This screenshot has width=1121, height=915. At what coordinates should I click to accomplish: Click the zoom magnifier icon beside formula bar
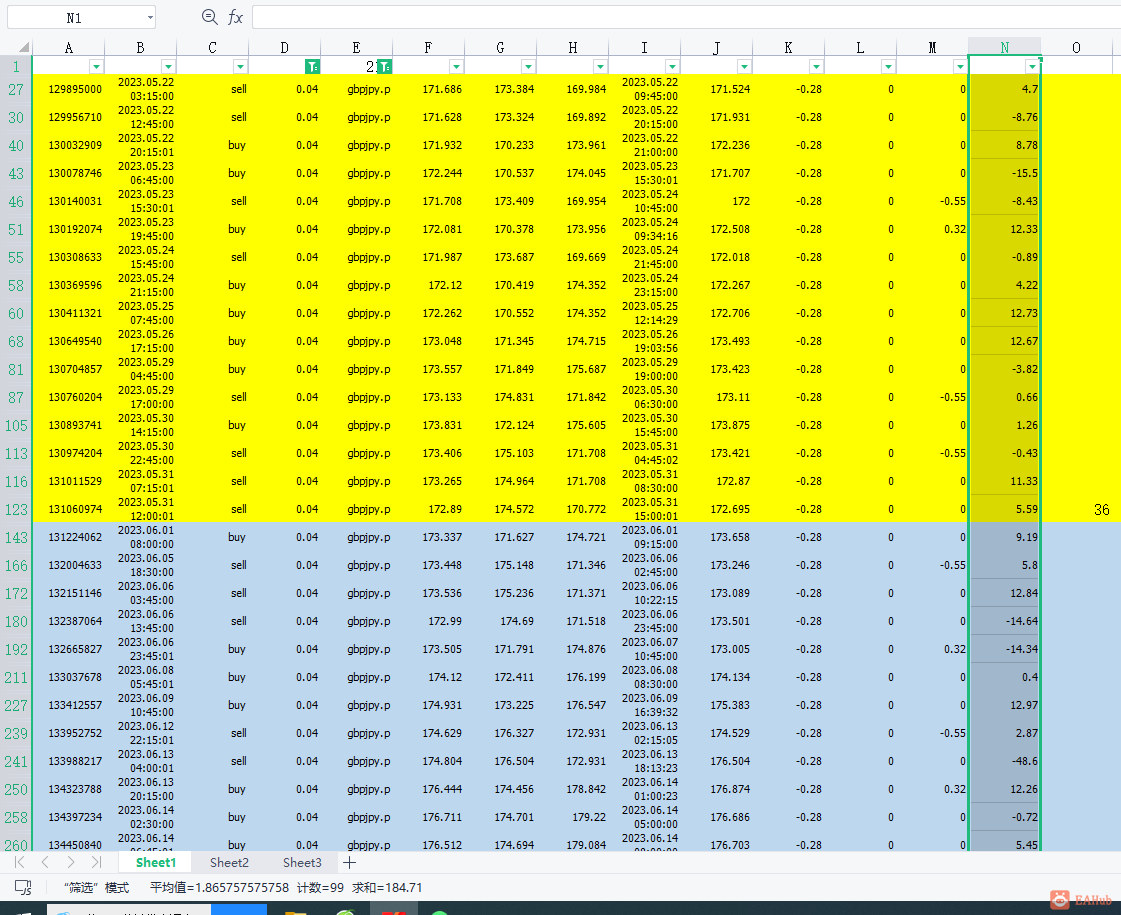209,17
